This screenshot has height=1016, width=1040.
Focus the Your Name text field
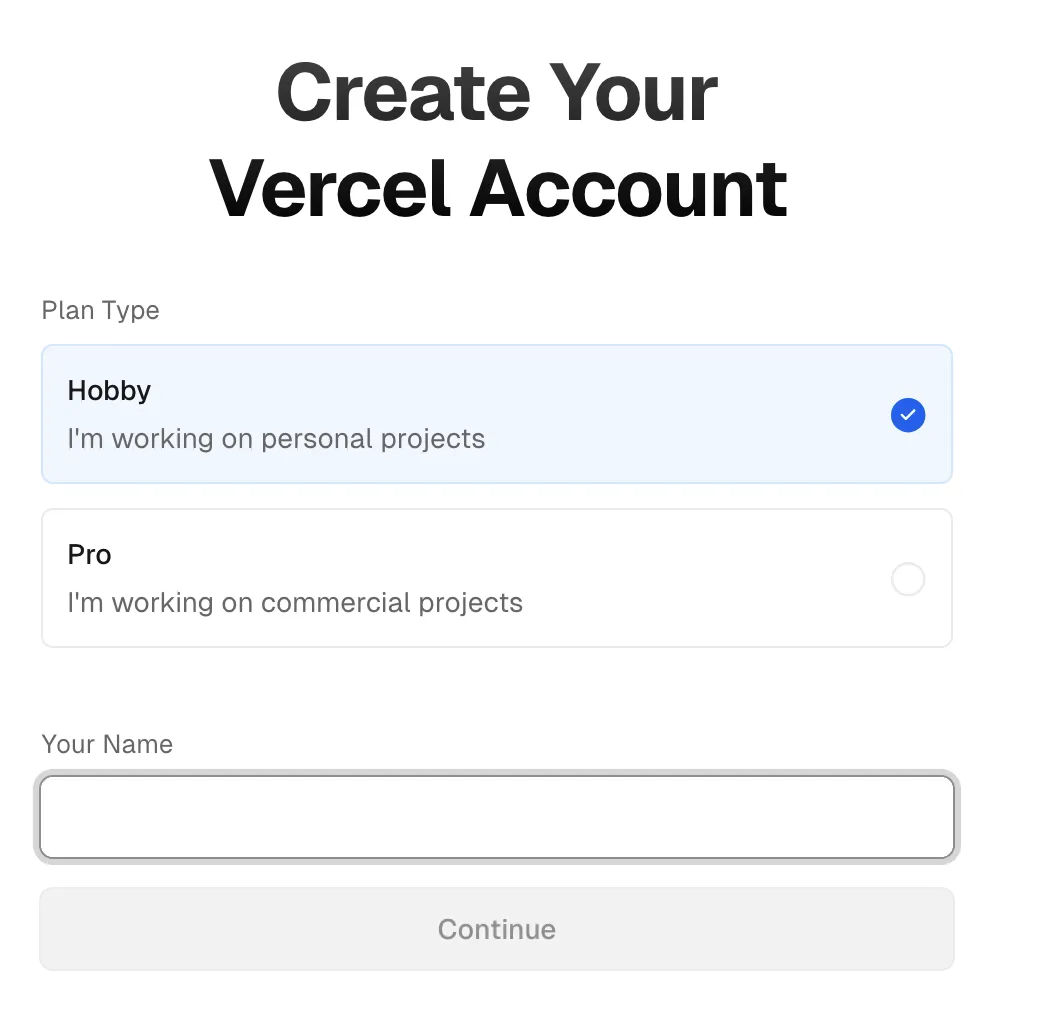[x=496, y=817]
